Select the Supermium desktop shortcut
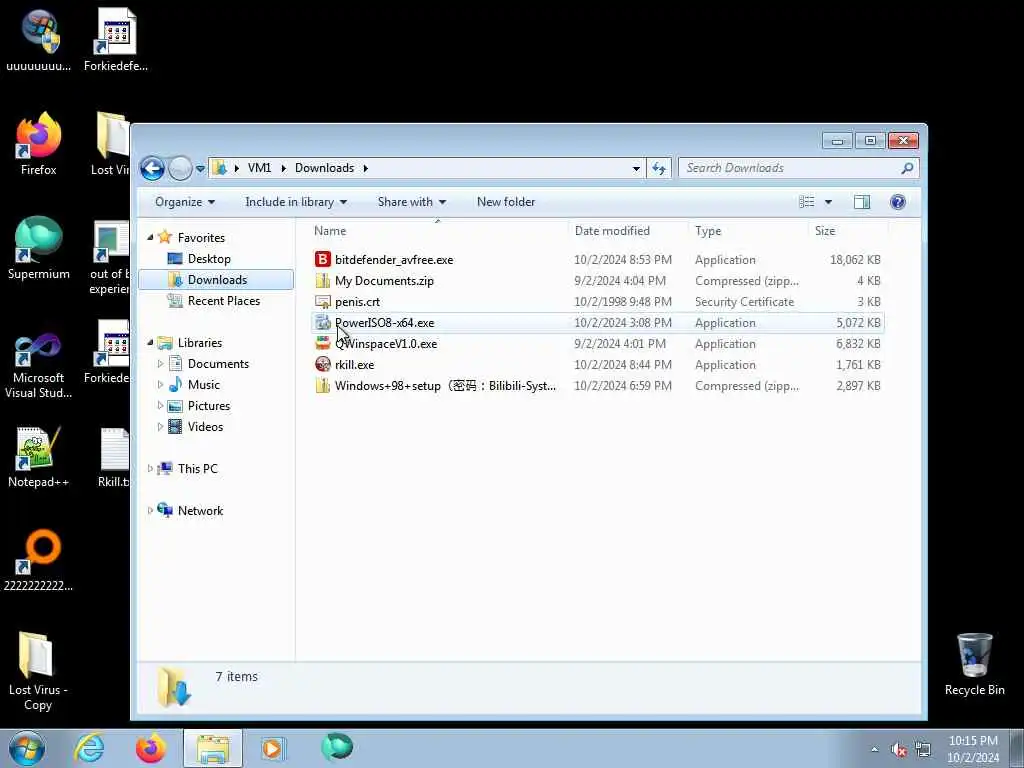This screenshot has width=1024, height=768. pyautogui.click(x=39, y=248)
